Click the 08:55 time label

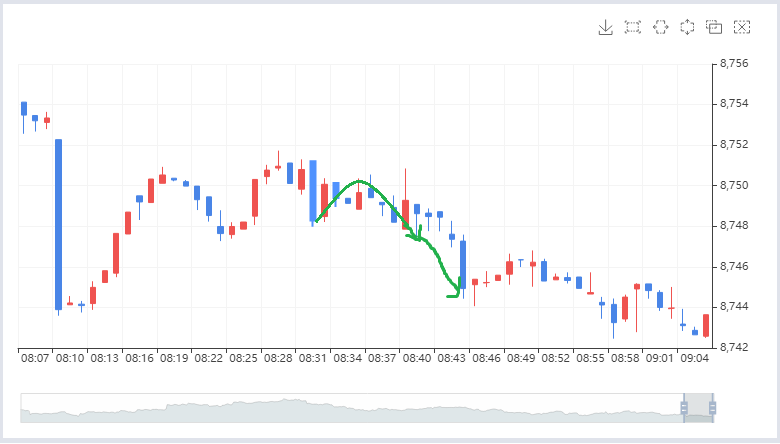click(x=590, y=358)
